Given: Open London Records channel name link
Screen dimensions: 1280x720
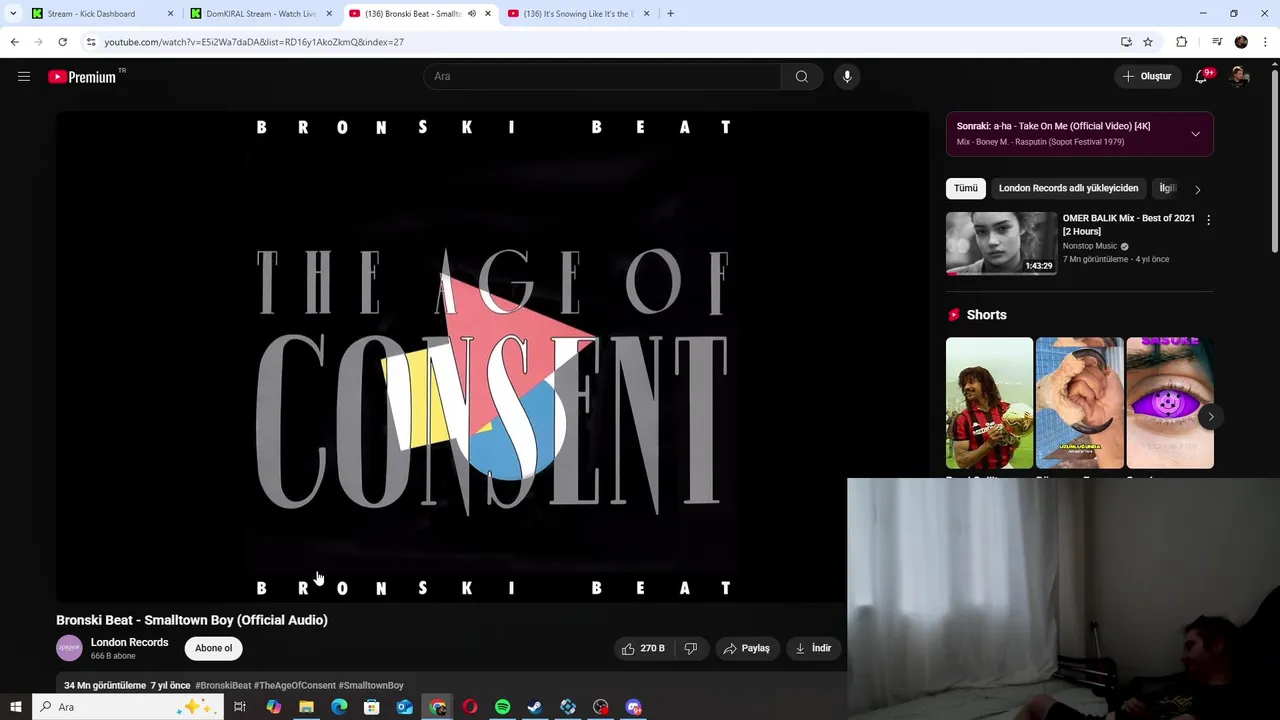Looking at the screenshot, I should (x=129, y=642).
